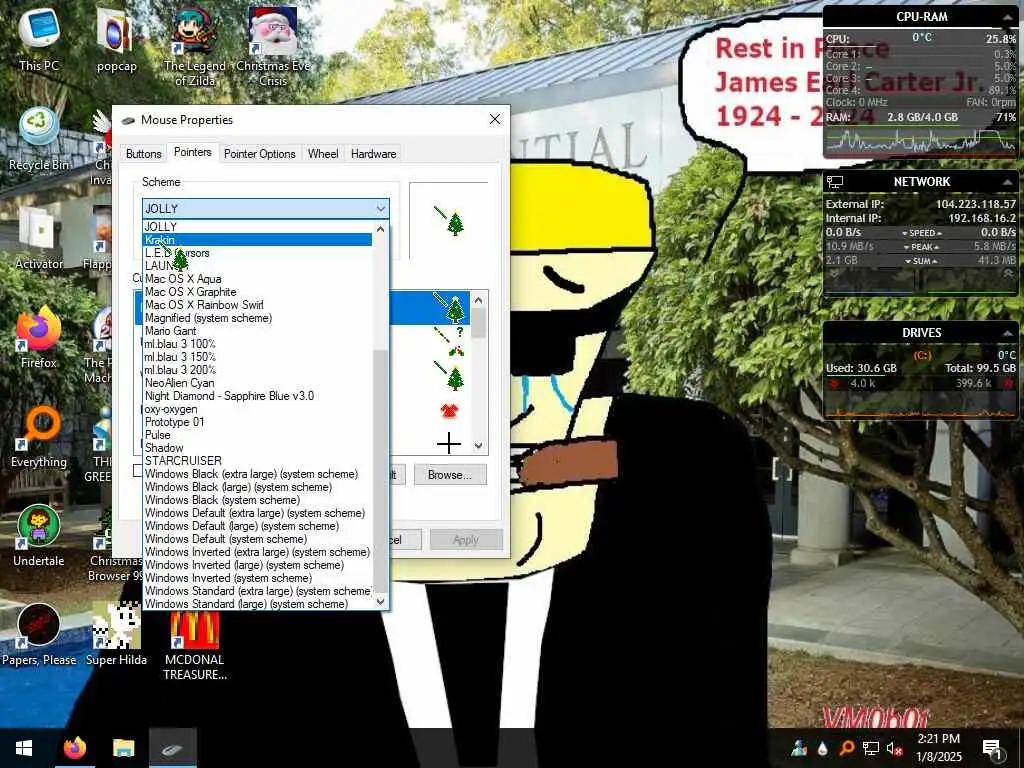This screenshot has width=1024, height=768.
Task: Click the Mouse Properties taskbar button
Action: 172,748
